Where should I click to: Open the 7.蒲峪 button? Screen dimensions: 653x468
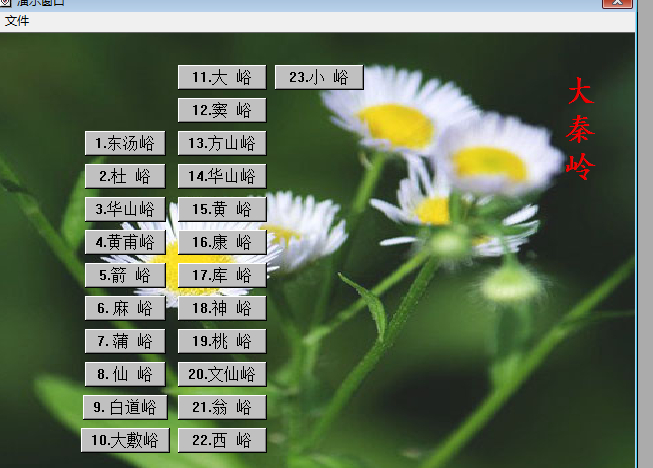tap(125, 341)
